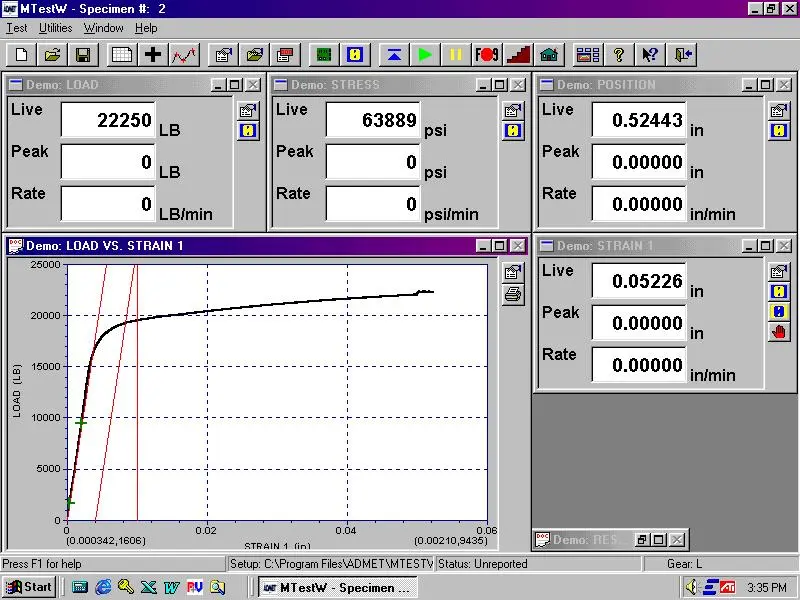Viewport: 800px width, 600px height.
Task: Click the red hand stop icon
Action: click(779, 333)
